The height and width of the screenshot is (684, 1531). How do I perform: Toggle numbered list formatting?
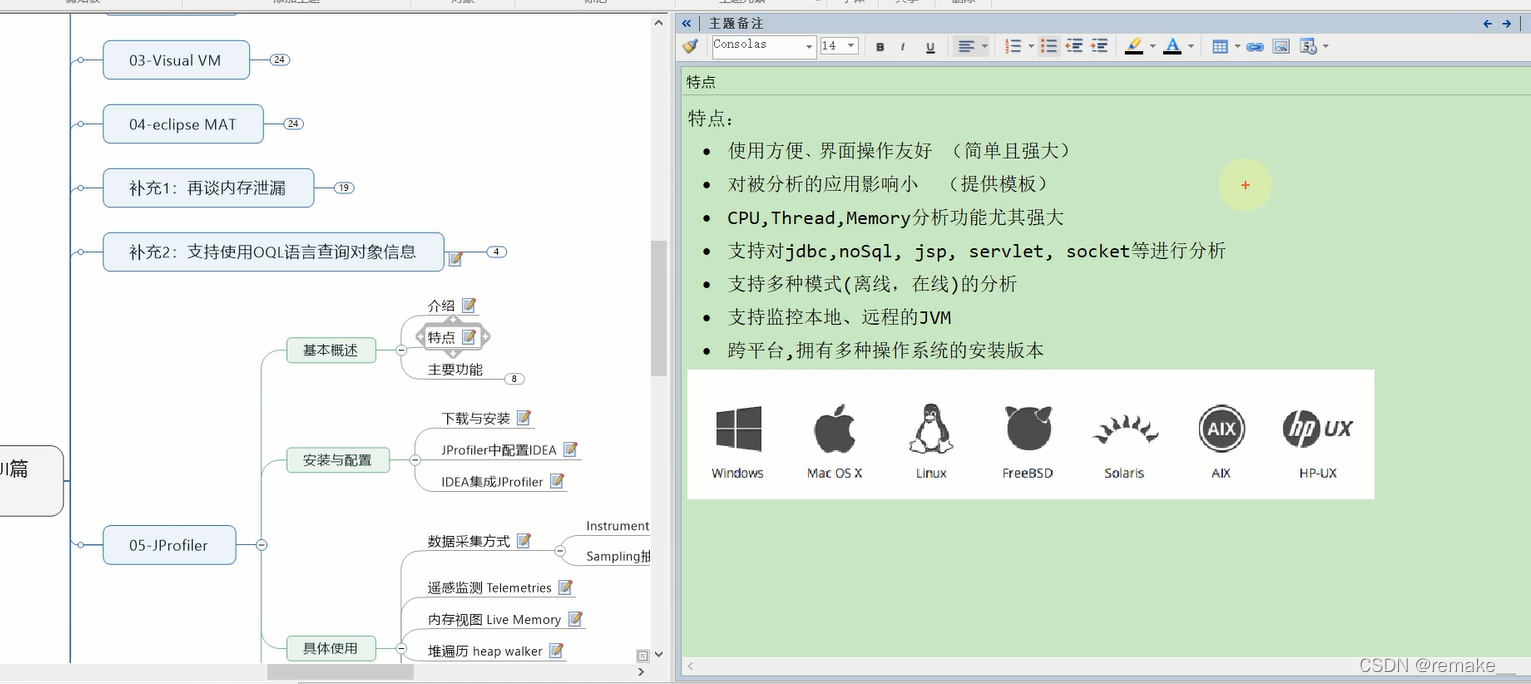coord(1013,46)
